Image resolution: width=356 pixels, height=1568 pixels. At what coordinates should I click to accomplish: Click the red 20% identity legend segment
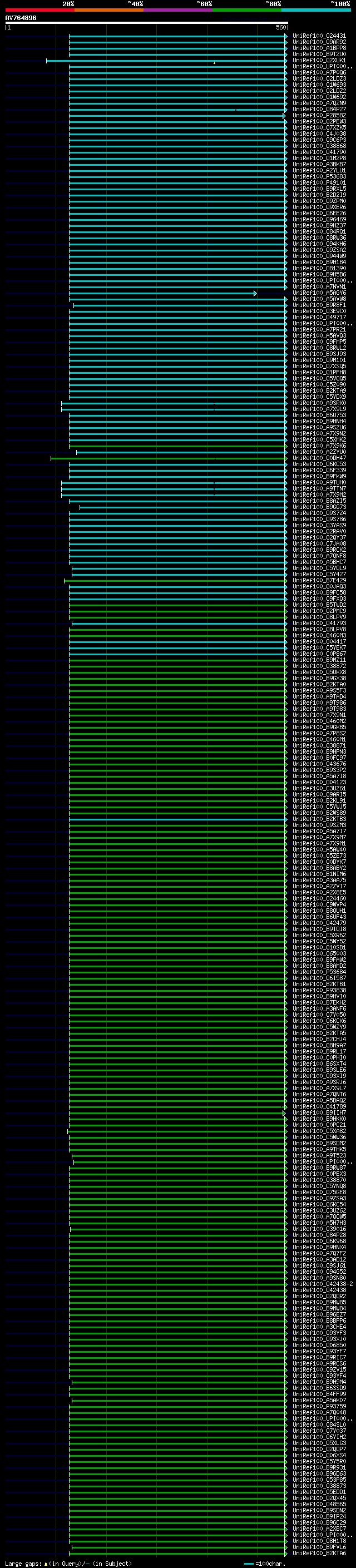tap(39, 10)
